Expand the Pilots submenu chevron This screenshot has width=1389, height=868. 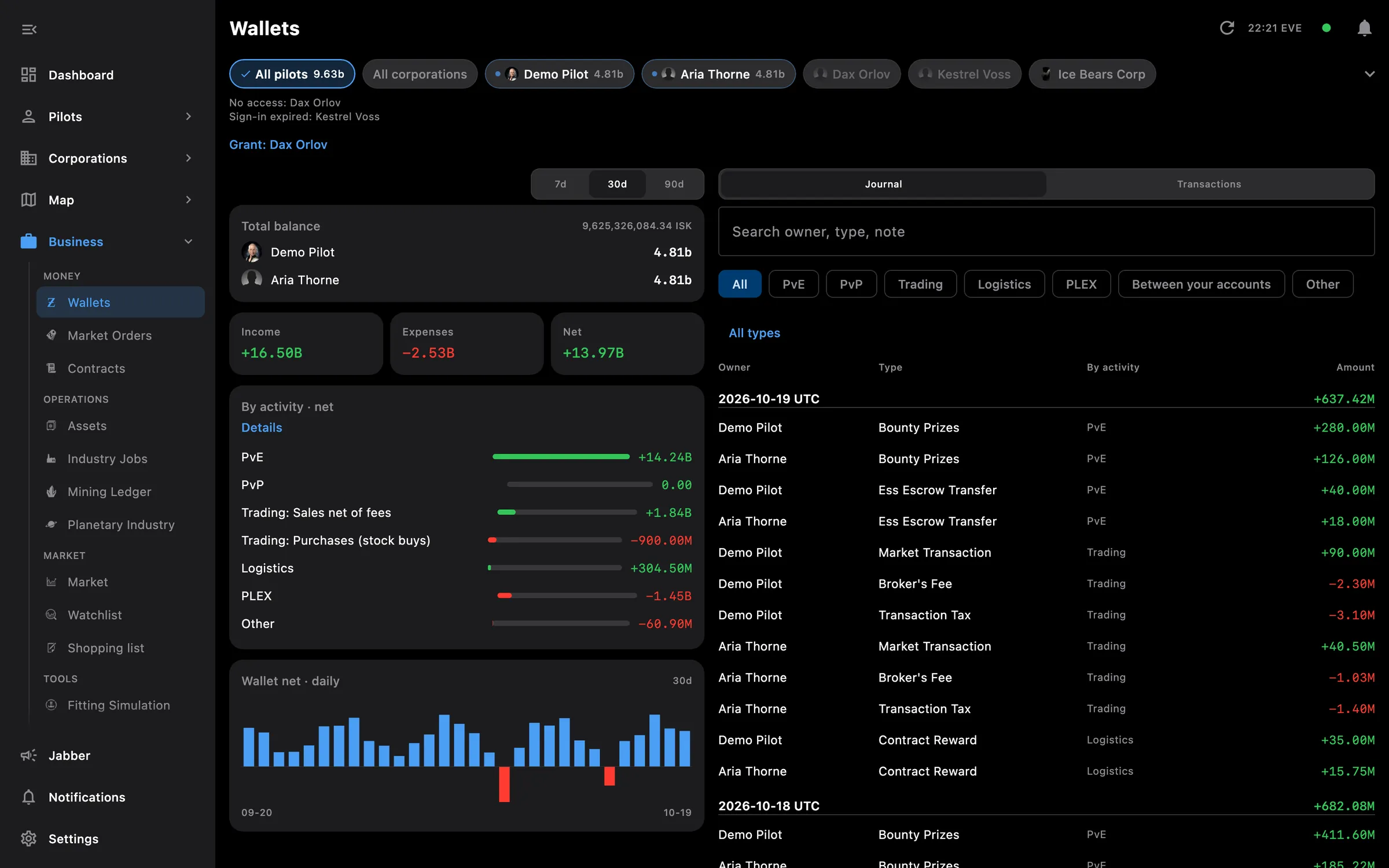point(188,116)
